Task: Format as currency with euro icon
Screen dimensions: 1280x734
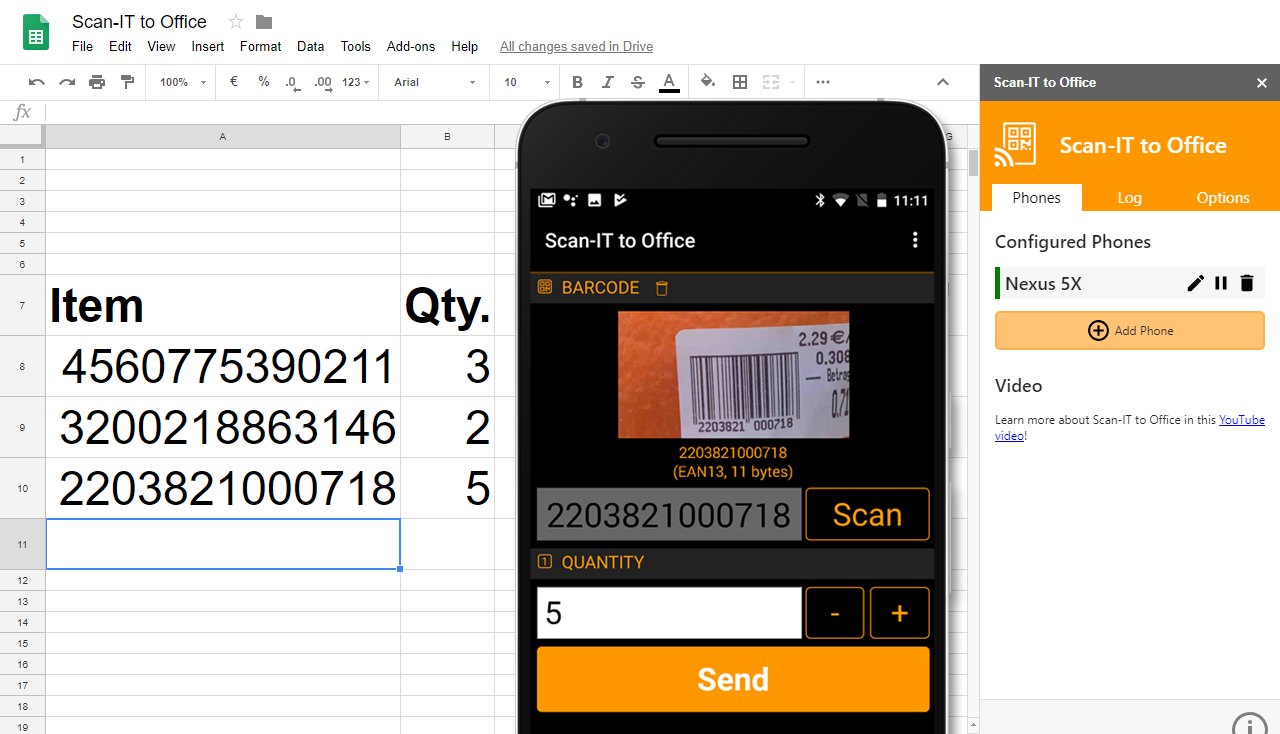Action: [234, 82]
